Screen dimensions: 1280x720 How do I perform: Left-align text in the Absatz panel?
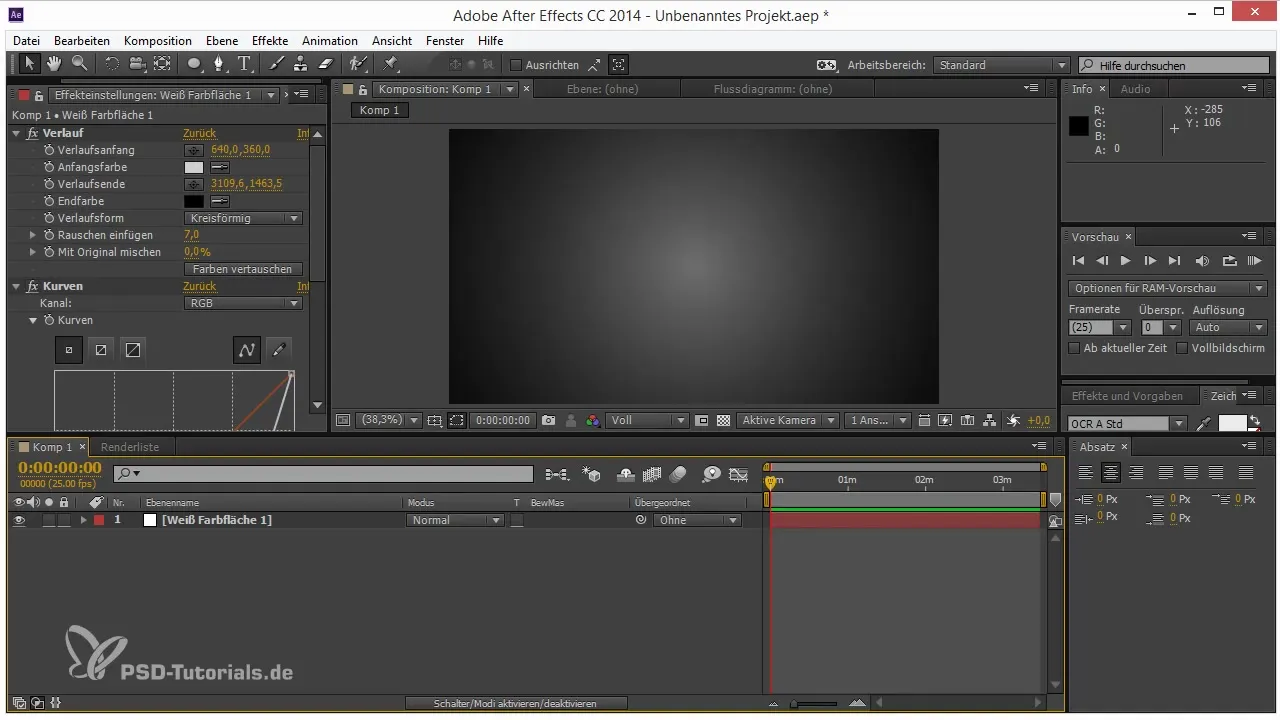(x=1085, y=473)
